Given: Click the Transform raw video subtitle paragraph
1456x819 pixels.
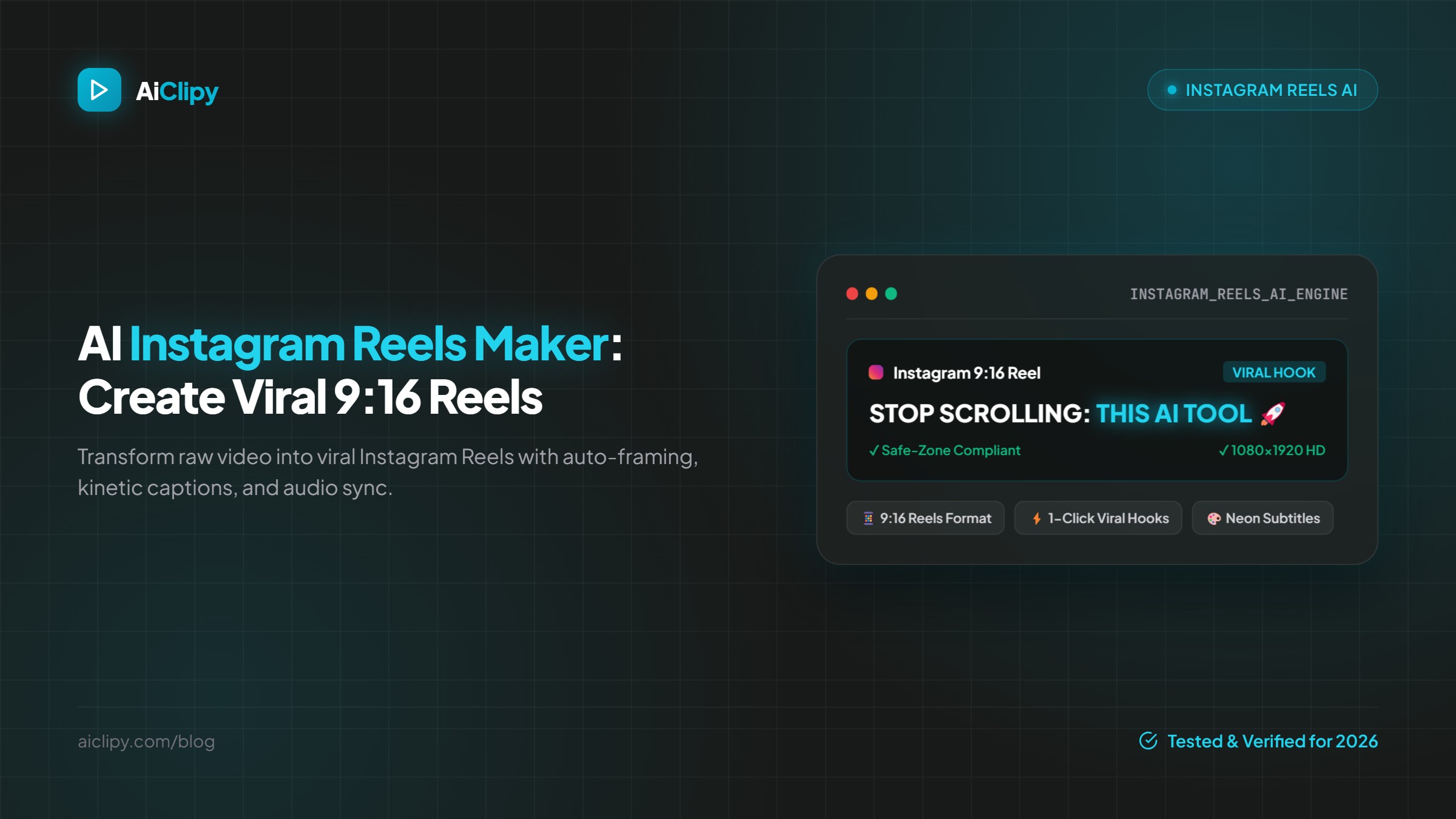Looking at the screenshot, I should tap(388, 472).
